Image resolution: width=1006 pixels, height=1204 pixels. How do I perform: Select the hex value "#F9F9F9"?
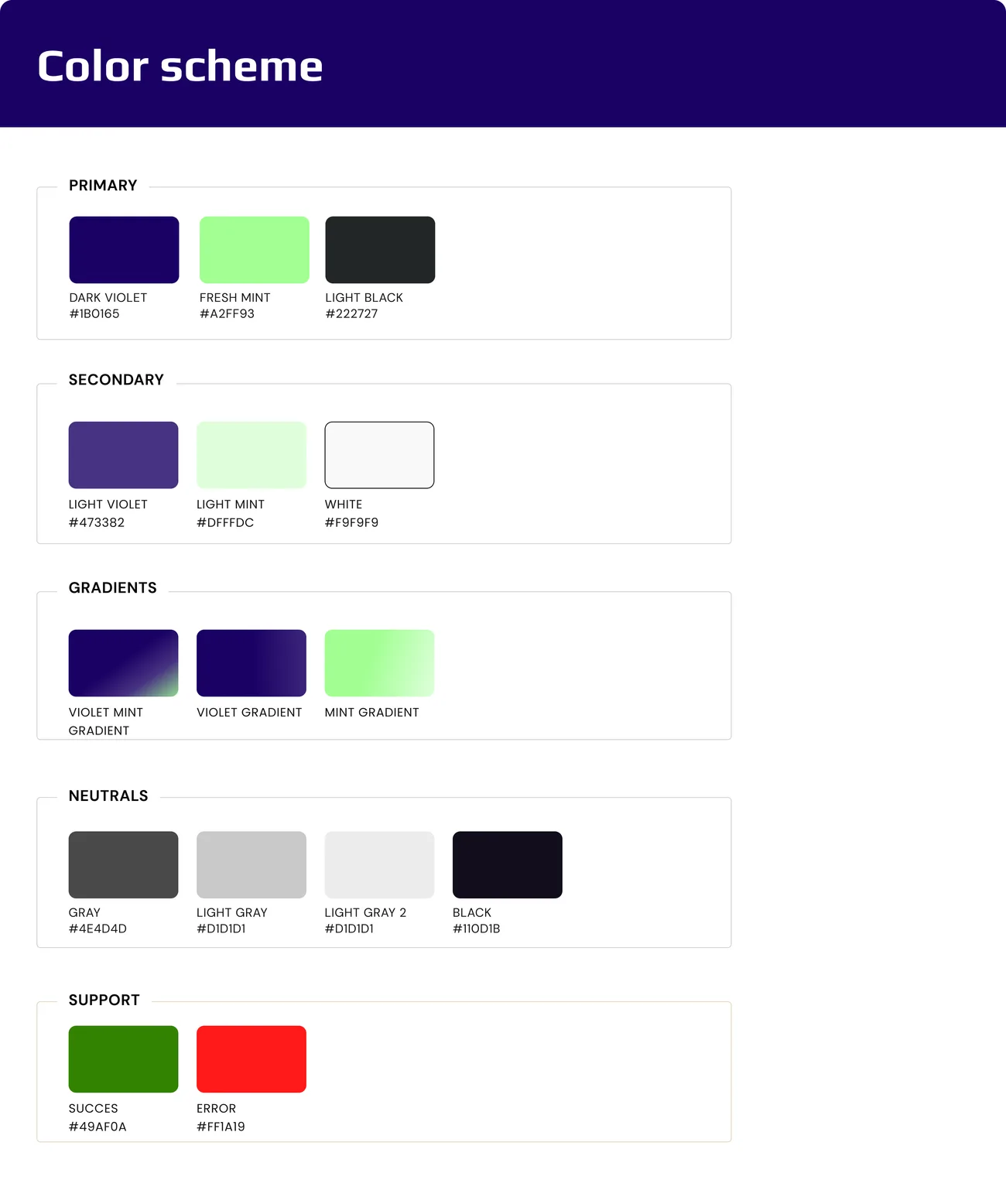point(352,523)
